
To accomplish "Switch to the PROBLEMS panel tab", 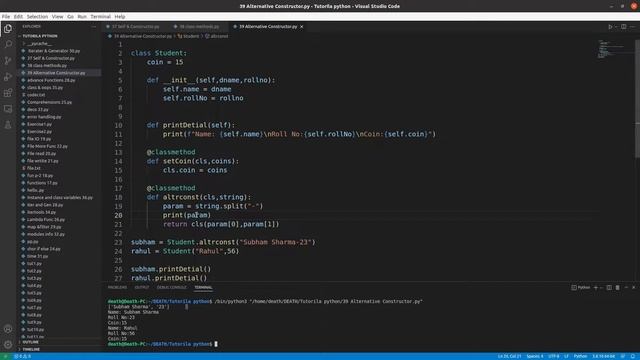I will click(117, 287).
